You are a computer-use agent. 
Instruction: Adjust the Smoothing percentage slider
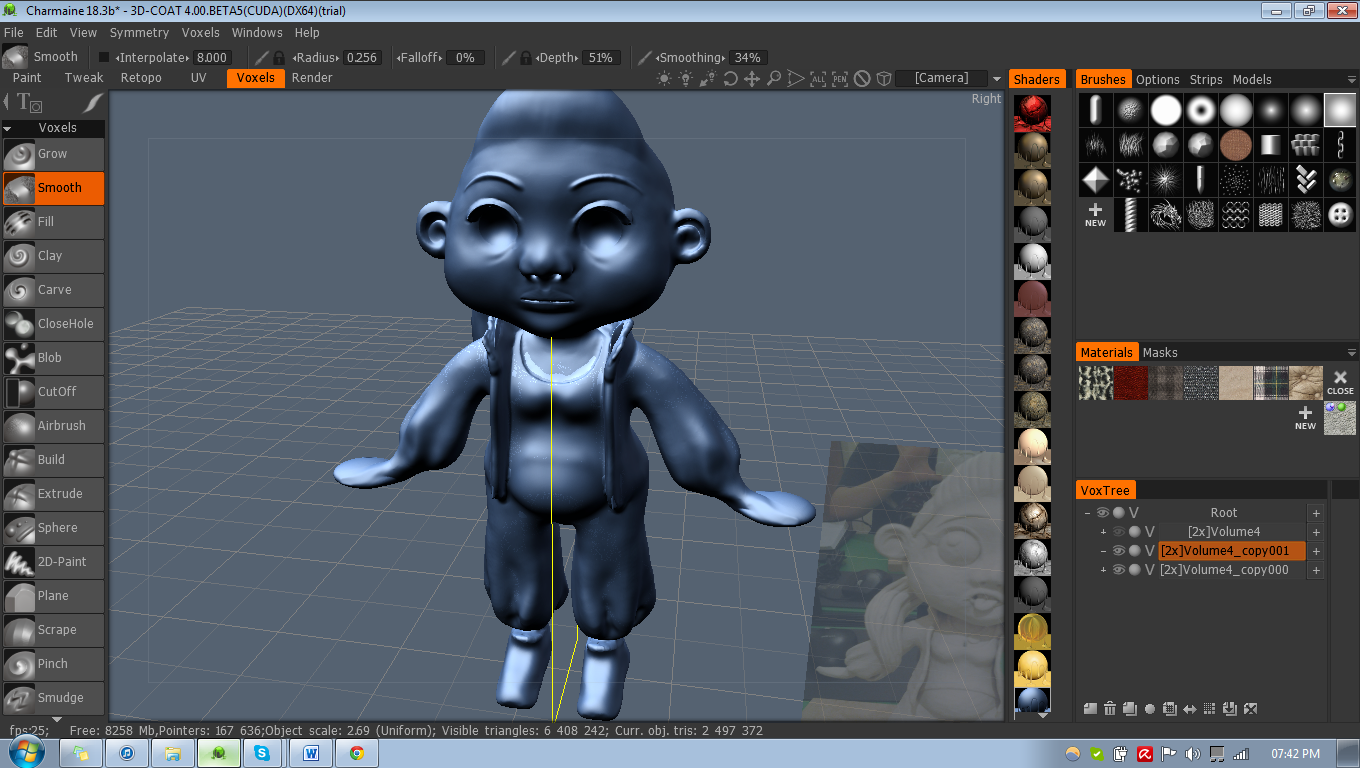click(x=748, y=58)
